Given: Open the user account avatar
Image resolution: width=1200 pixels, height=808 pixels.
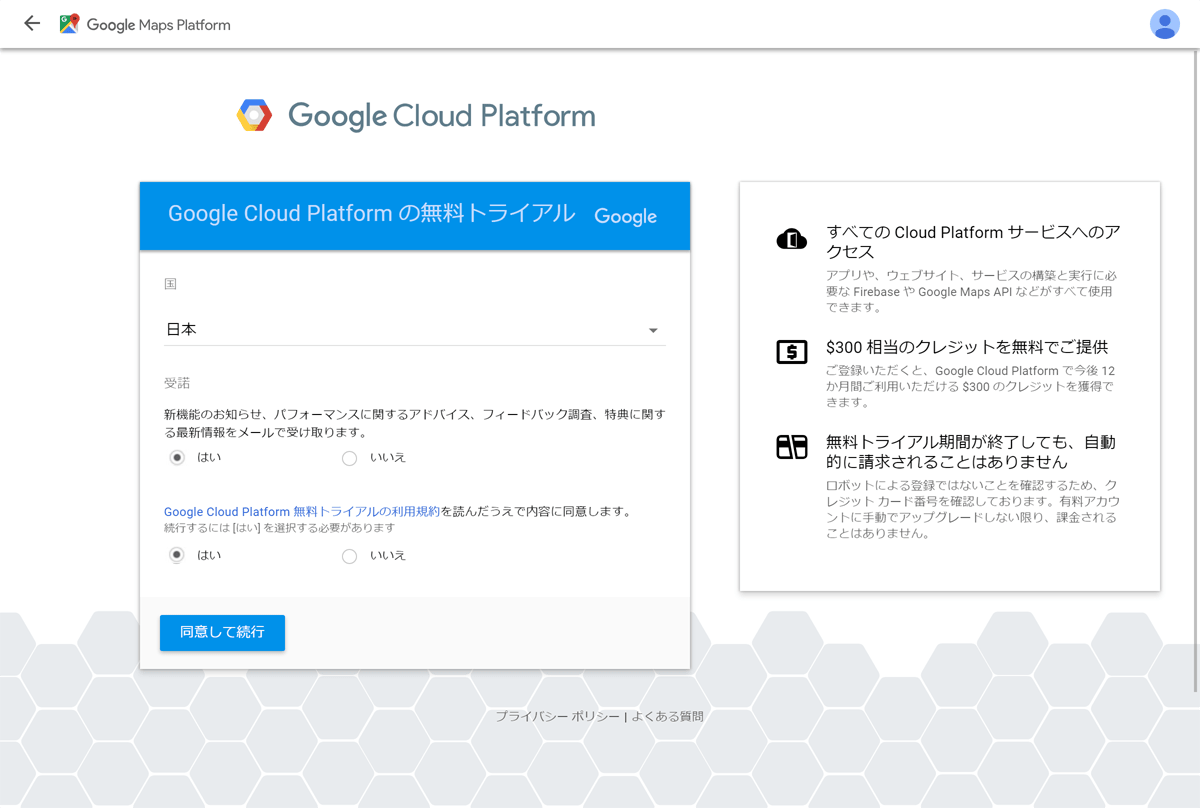Looking at the screenshot, I should [1165, 24].
